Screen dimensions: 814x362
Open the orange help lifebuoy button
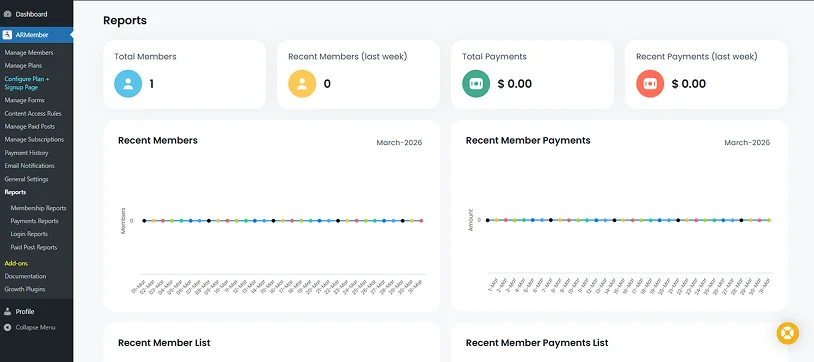[788, 333]
